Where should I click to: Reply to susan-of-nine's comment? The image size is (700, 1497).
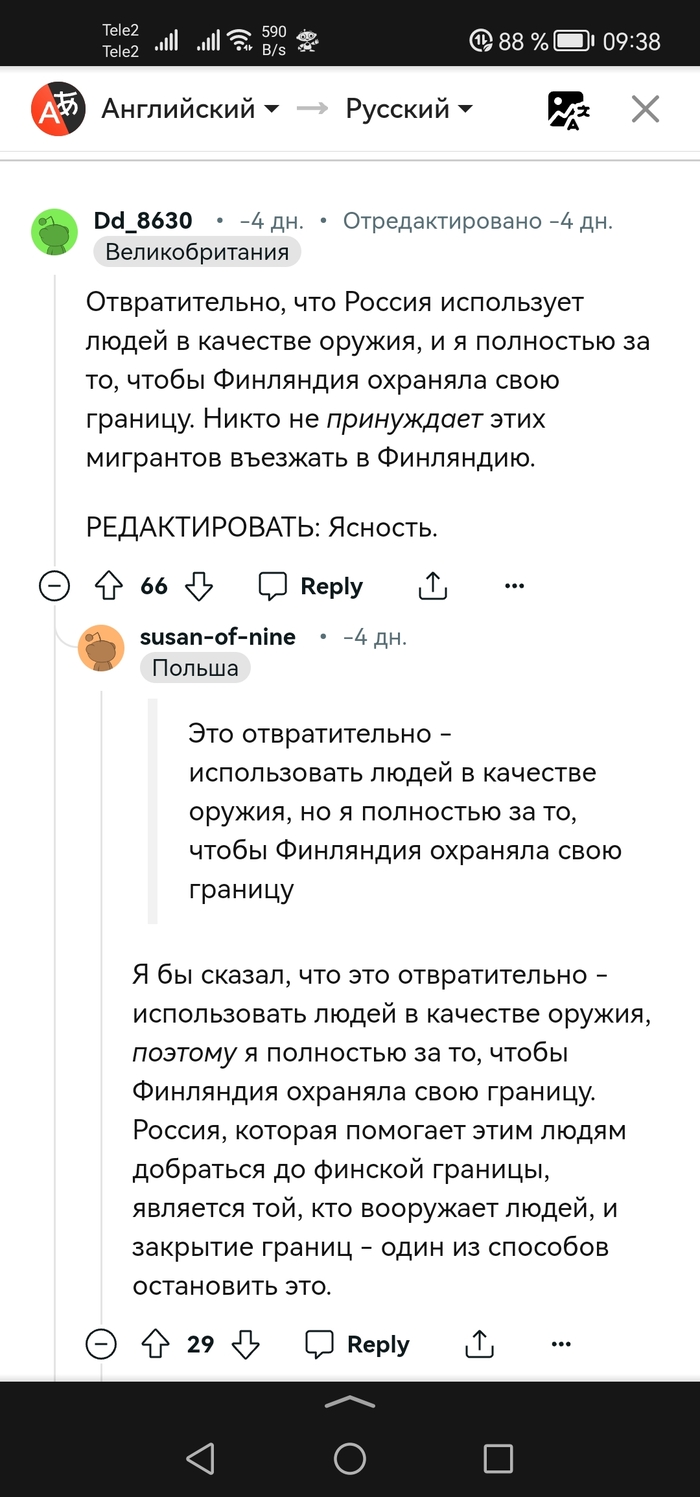point(357,1344)
